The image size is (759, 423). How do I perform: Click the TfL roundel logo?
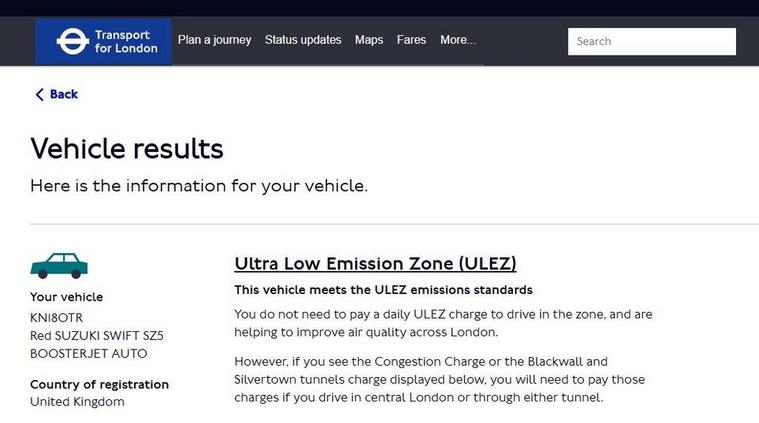(x=72, y=41)
